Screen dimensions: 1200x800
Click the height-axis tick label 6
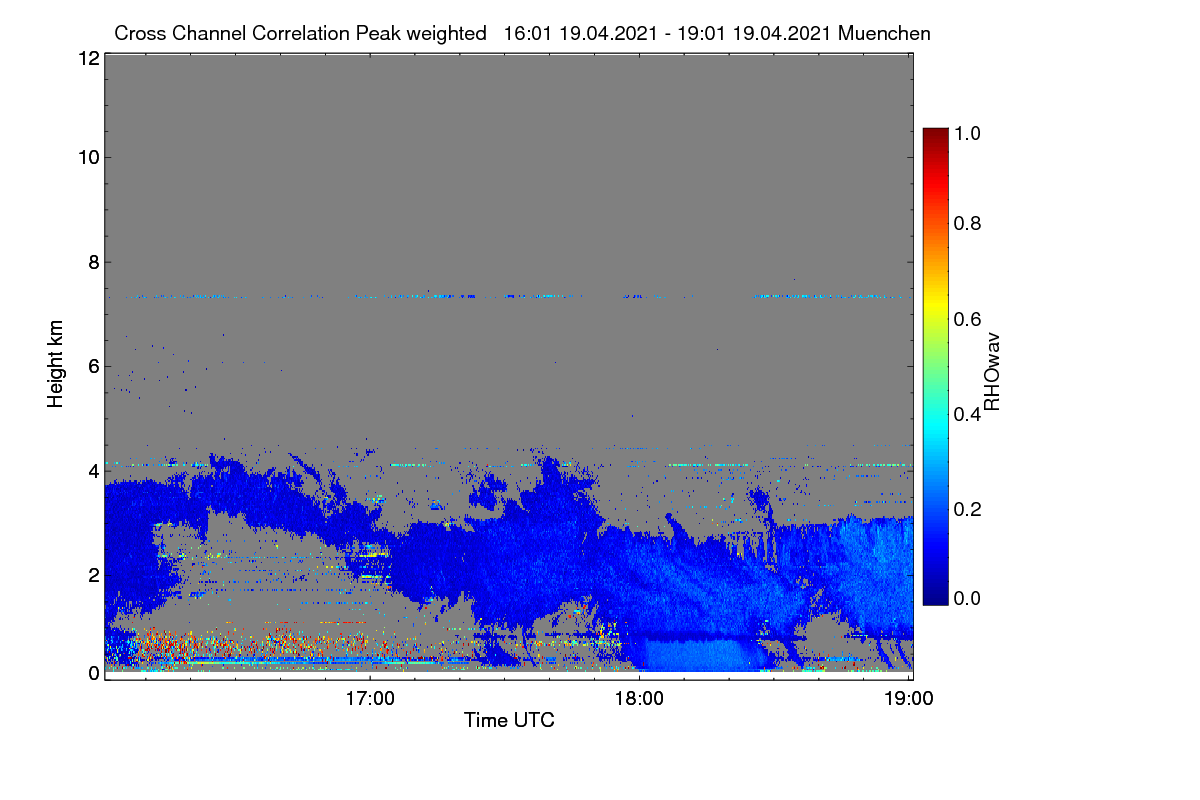click(x=92, y=366)
